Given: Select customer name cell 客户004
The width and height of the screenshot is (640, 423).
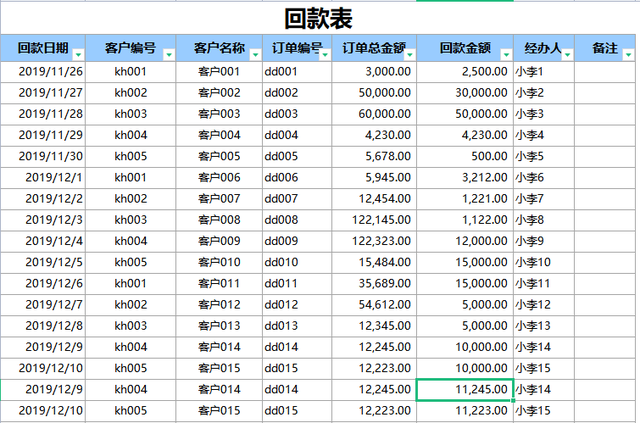Looking at the screenshot, I should click(219, 136).
